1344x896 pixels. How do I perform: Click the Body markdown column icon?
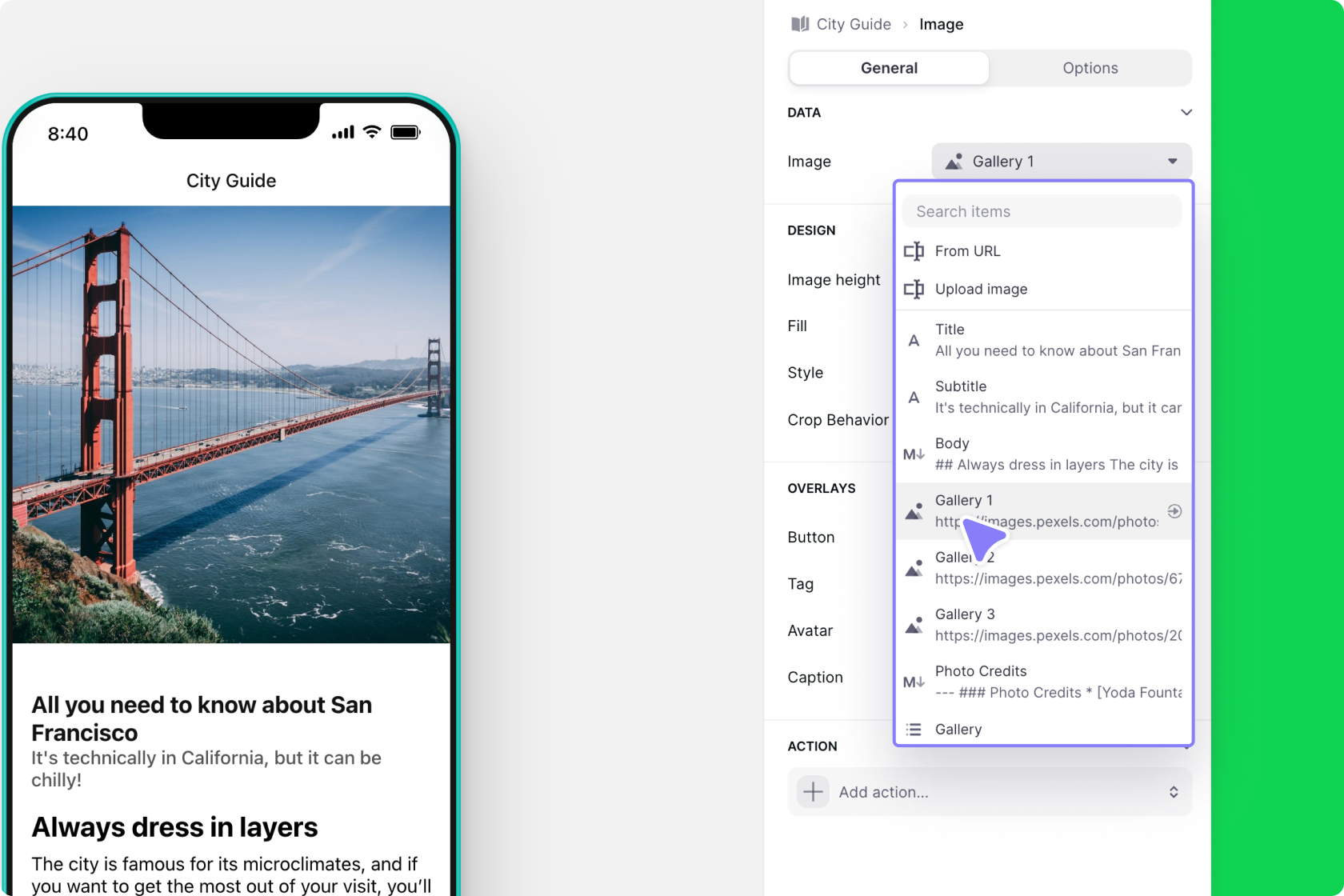pos(914,454)
